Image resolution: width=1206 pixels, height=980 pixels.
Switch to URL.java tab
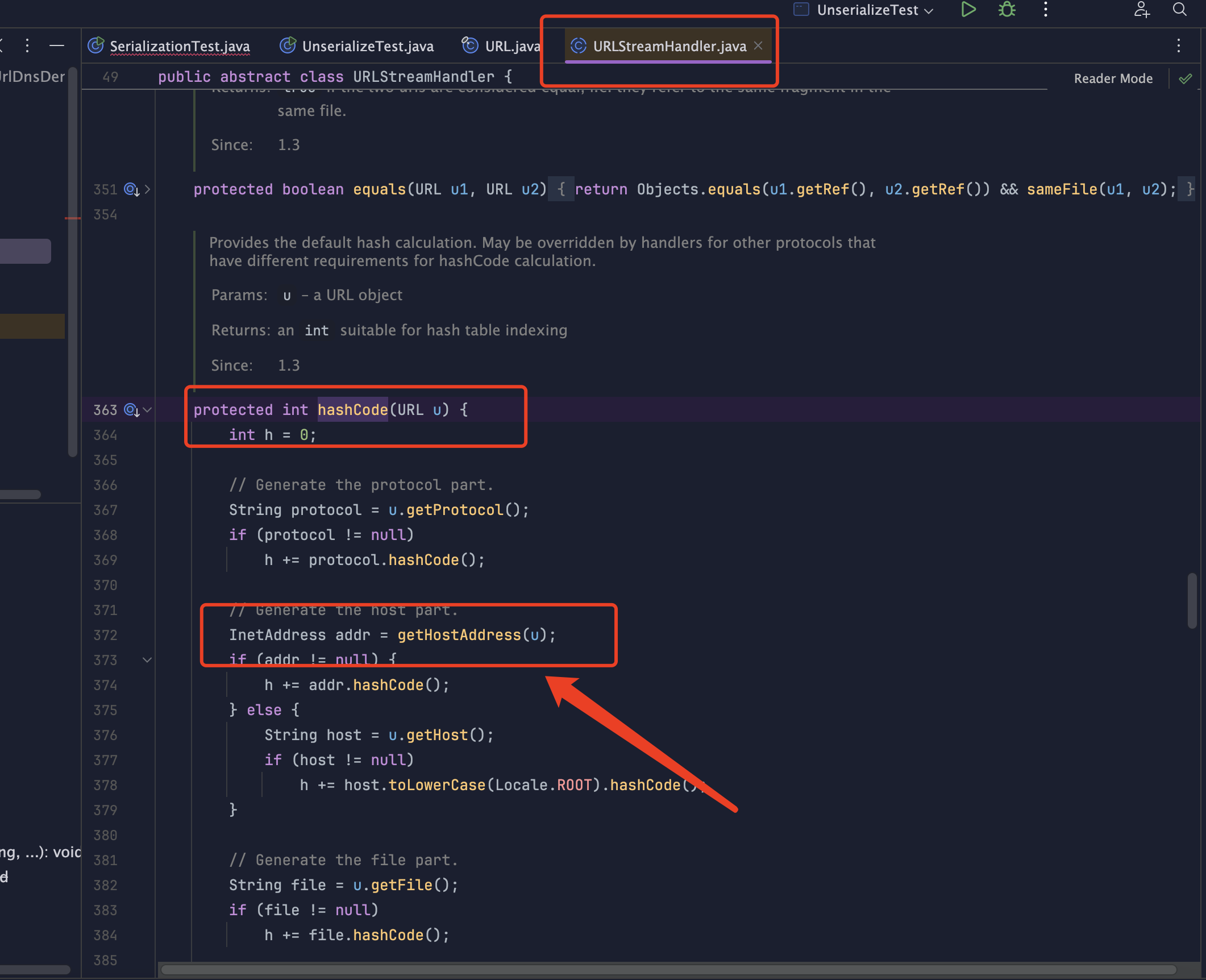(501, 46)
